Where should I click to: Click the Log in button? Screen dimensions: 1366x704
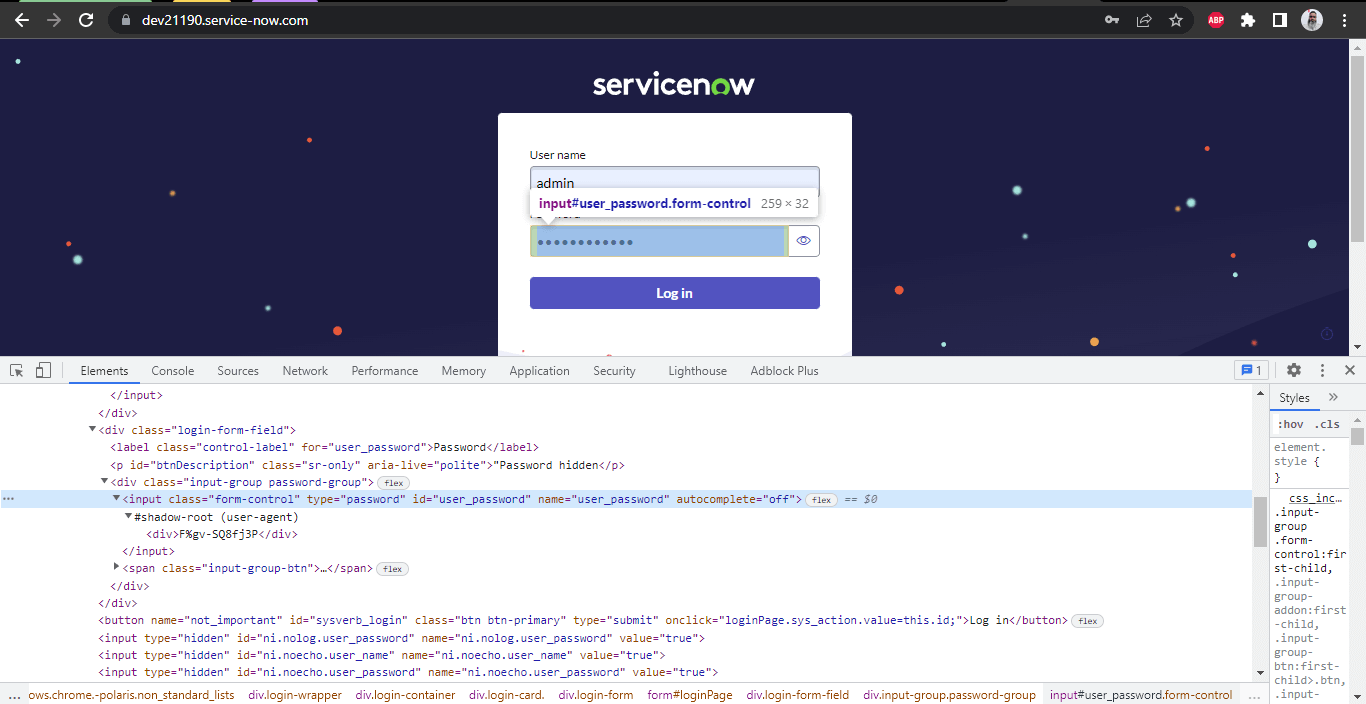[x=674, y=292]
